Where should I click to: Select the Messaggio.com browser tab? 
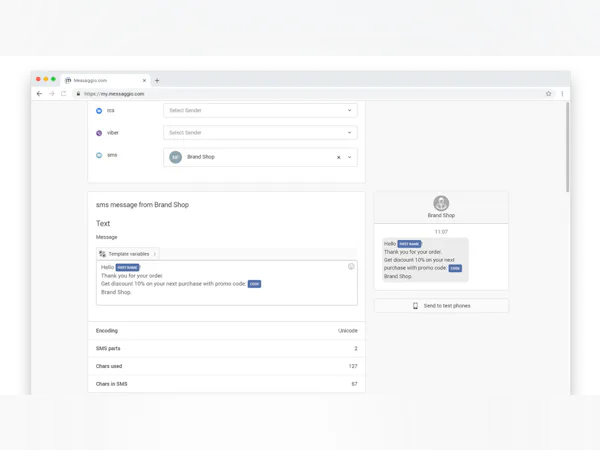tap(105, 80)
